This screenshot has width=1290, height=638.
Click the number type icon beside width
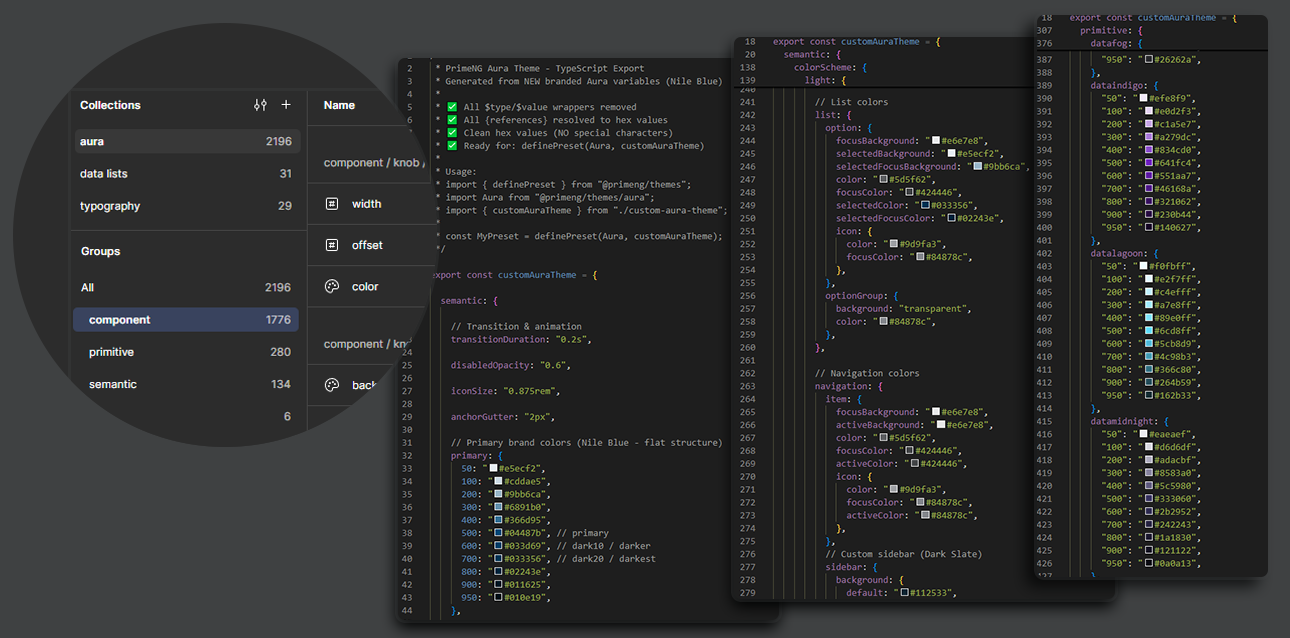tap(332, 204)
